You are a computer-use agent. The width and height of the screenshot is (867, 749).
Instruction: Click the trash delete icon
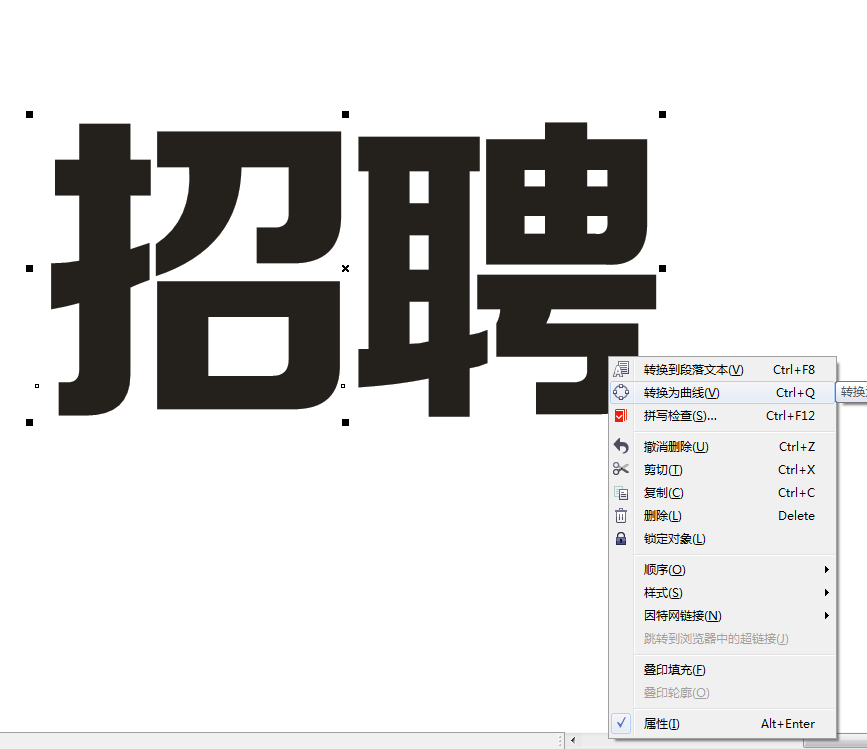622,515
